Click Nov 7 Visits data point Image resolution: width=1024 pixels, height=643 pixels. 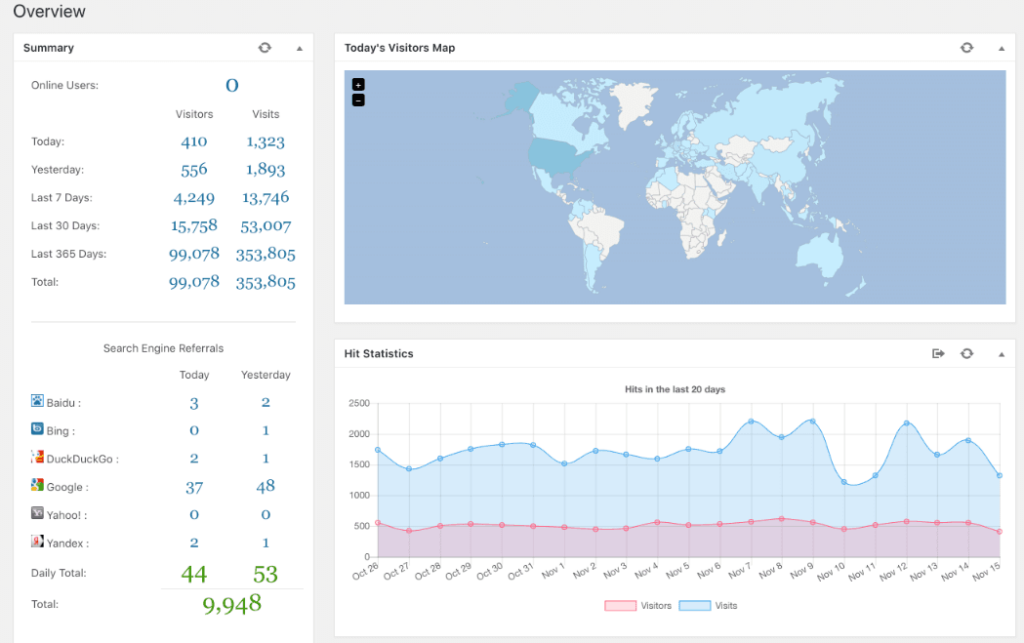pyautogui.click(x=751, y=422)
